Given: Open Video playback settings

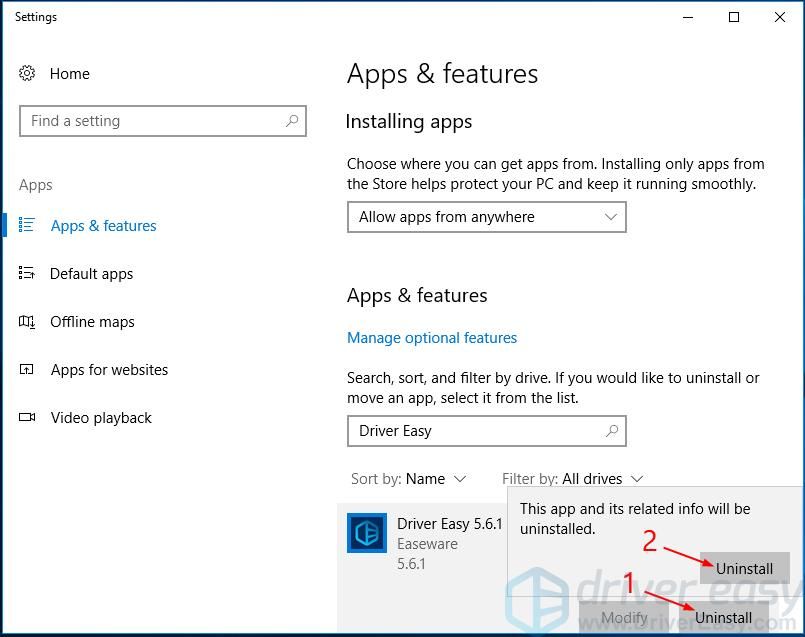Looking at the screenshot, I should 101,418.
